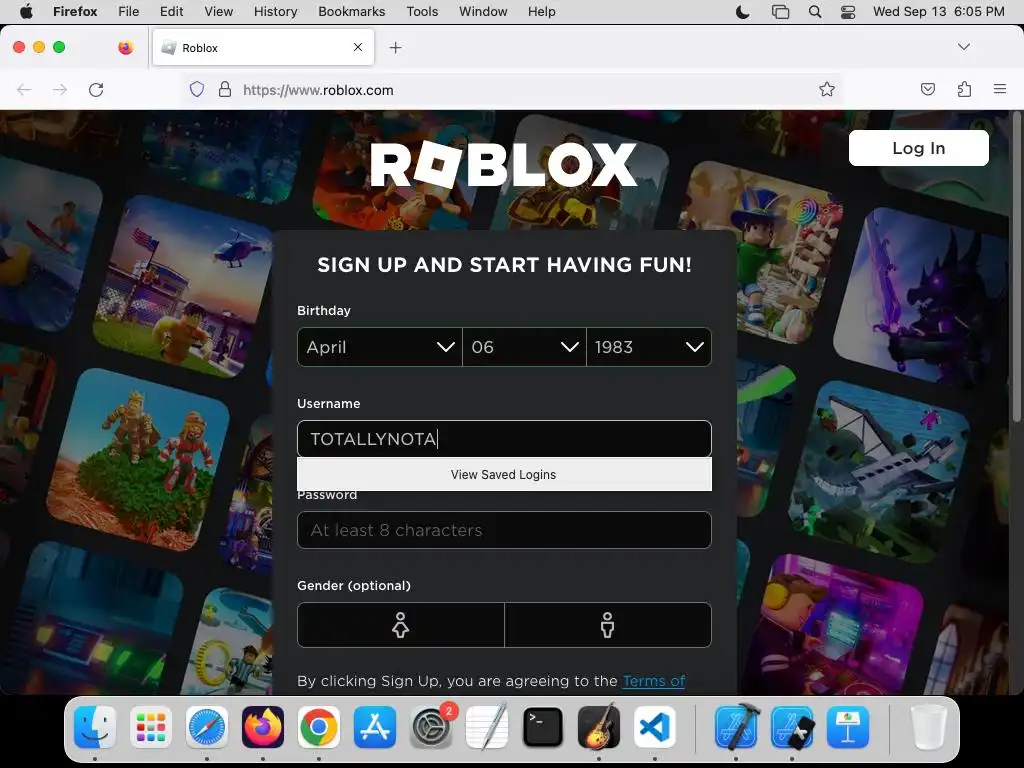1024x768 pixels.
Task: Open the Edit menu
Action: click(171, 11)
